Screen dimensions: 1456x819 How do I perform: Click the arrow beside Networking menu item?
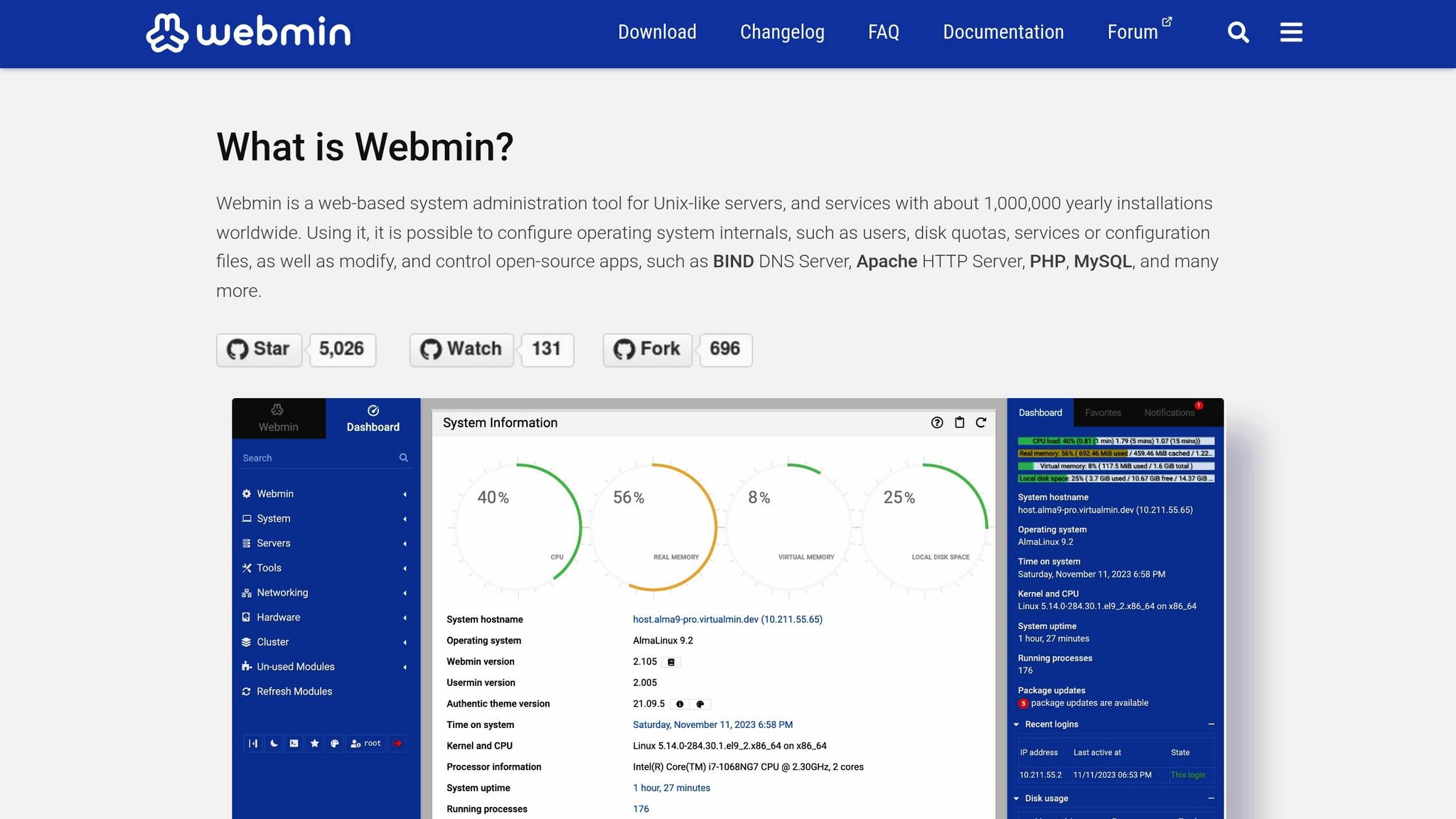point(405,593)
